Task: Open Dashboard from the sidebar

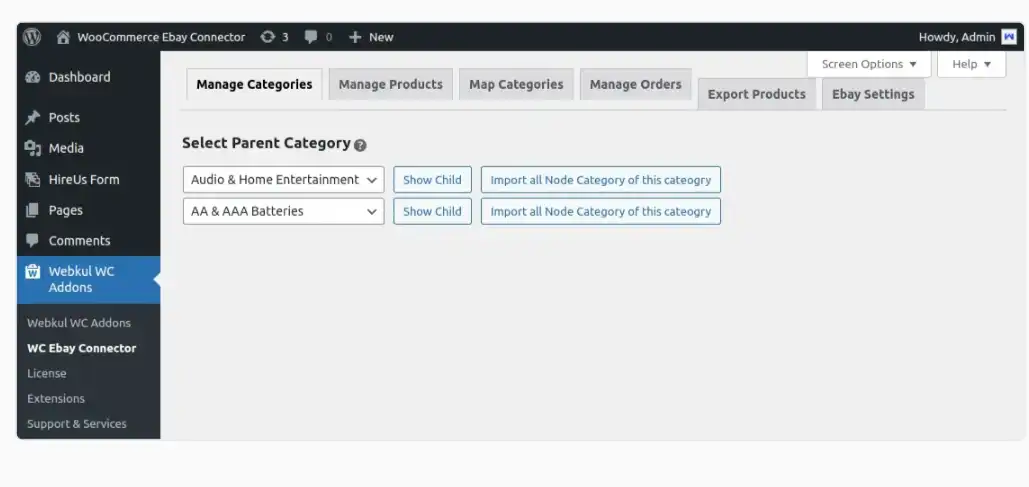Action: (x=79, y=77)
